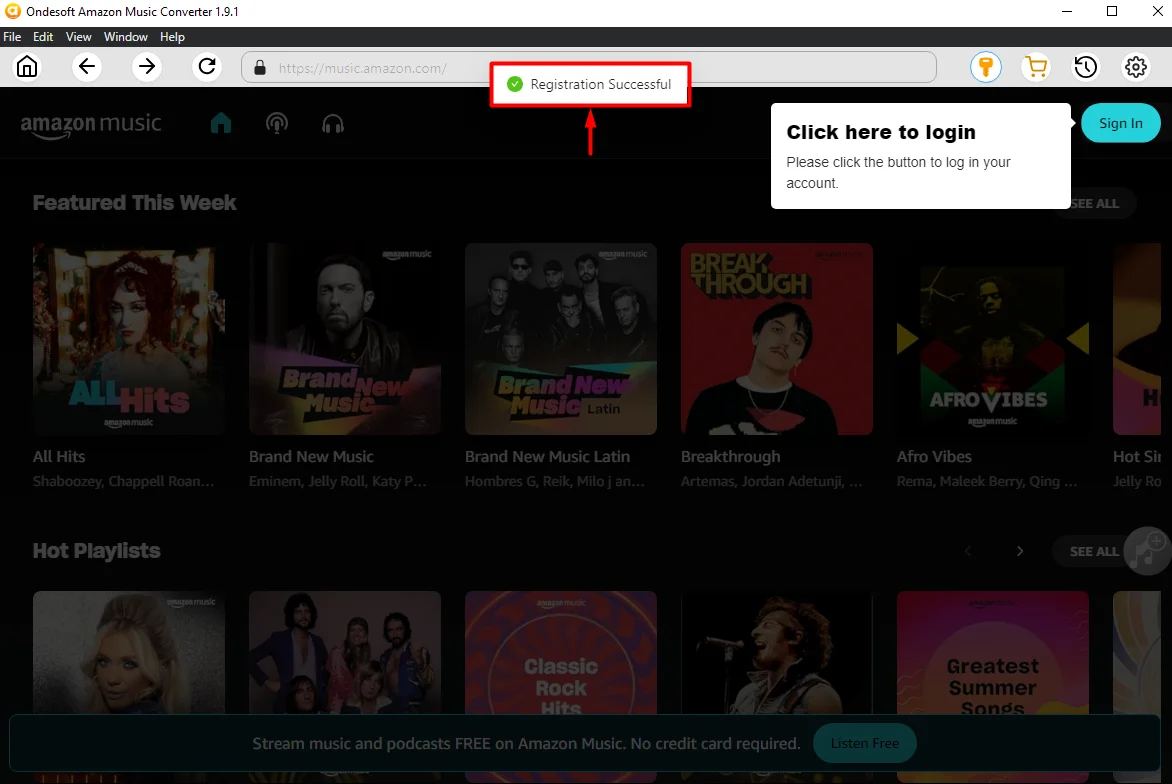Open the Library headphones icon
This screenshot has width=1172, height=784.
333,123
